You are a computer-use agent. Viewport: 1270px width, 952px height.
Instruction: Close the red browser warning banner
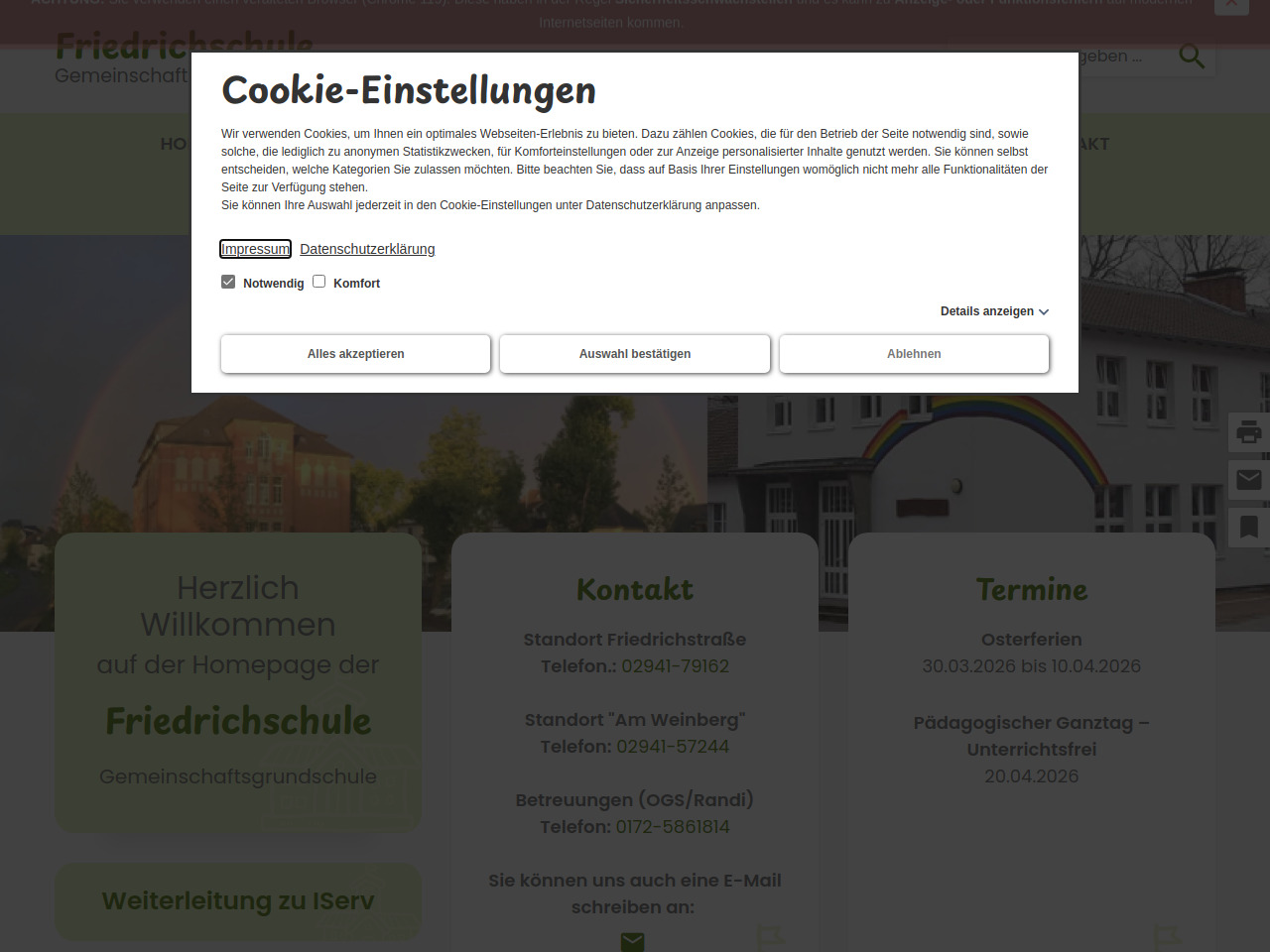point(1231,5)
